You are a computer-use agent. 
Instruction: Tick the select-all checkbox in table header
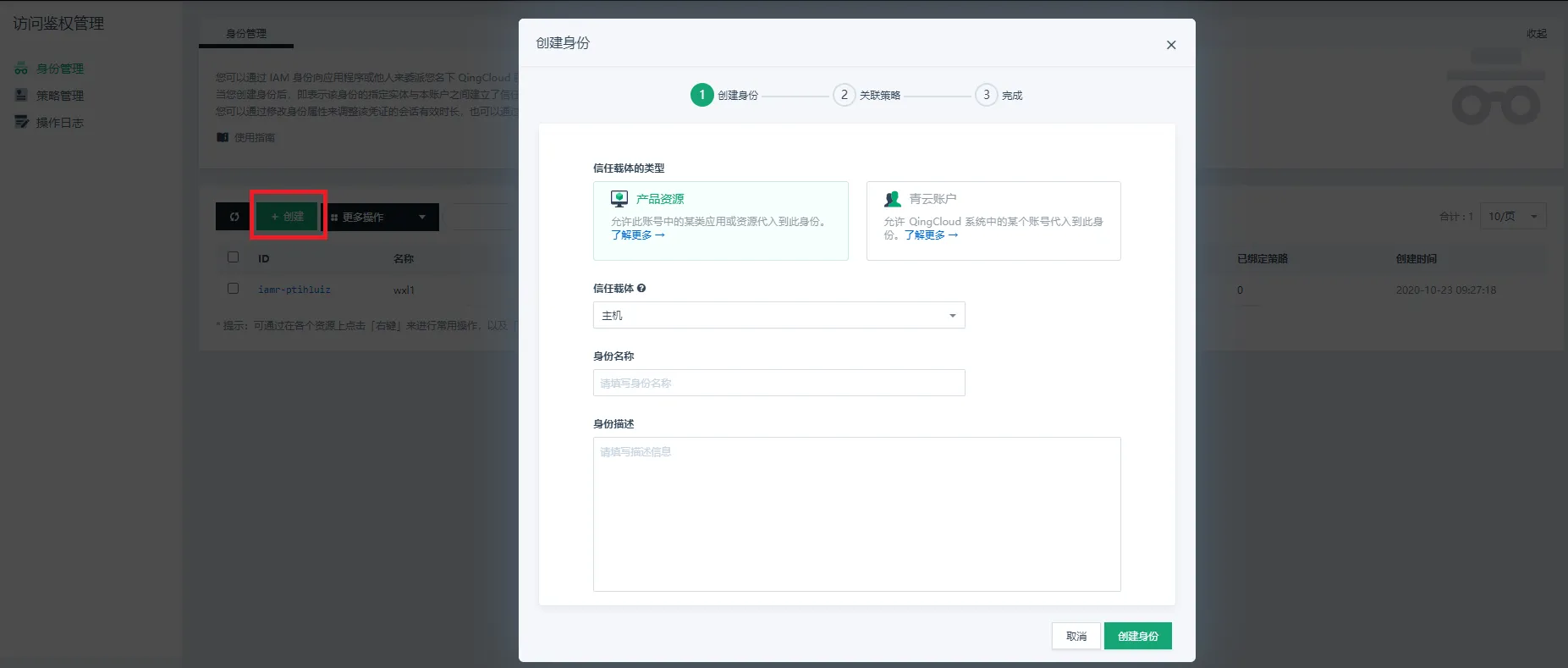pyautogui.click(x=234, y=257)
